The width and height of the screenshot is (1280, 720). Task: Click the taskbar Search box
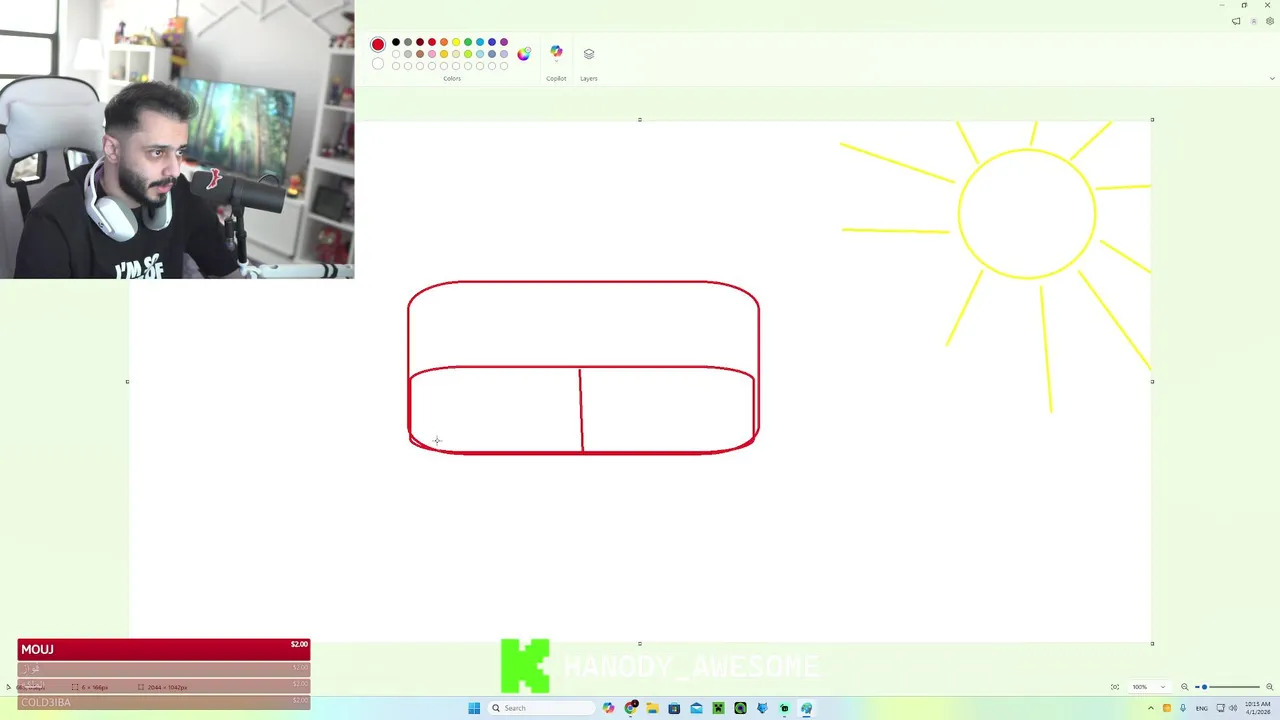coord(541,708)
